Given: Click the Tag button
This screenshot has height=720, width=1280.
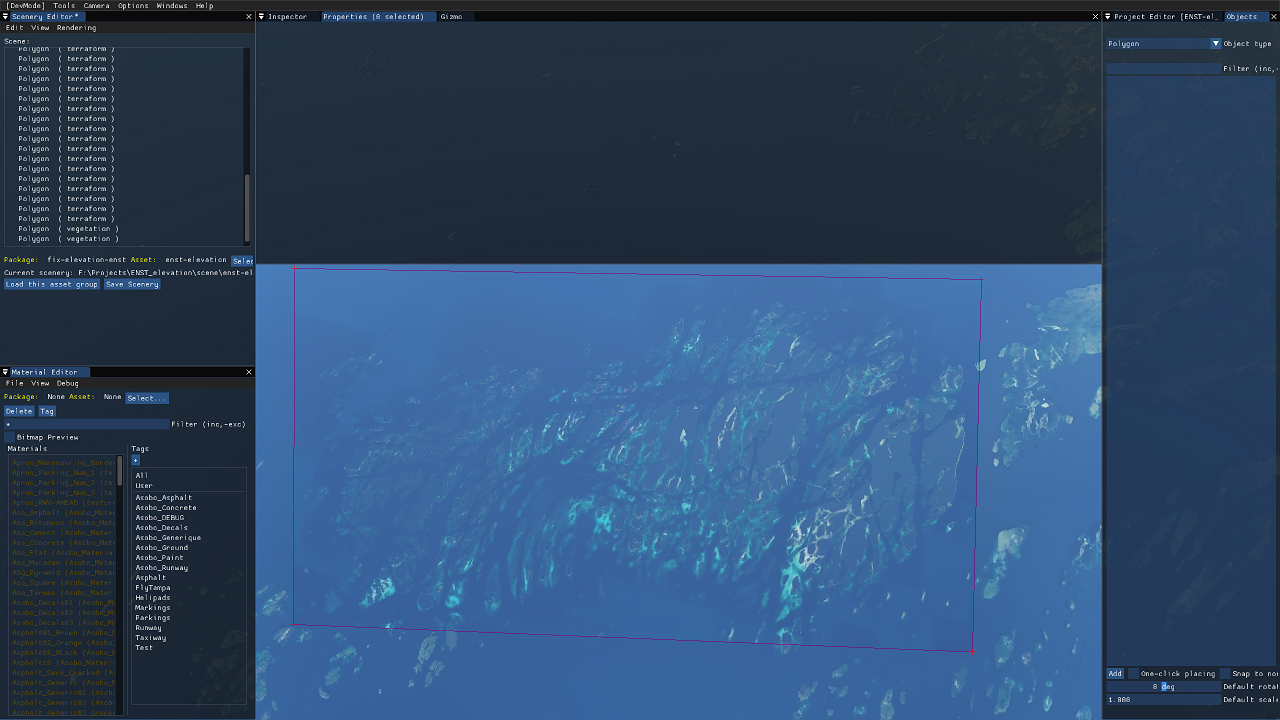Looking at the screenshot, I should coord(47,411).
